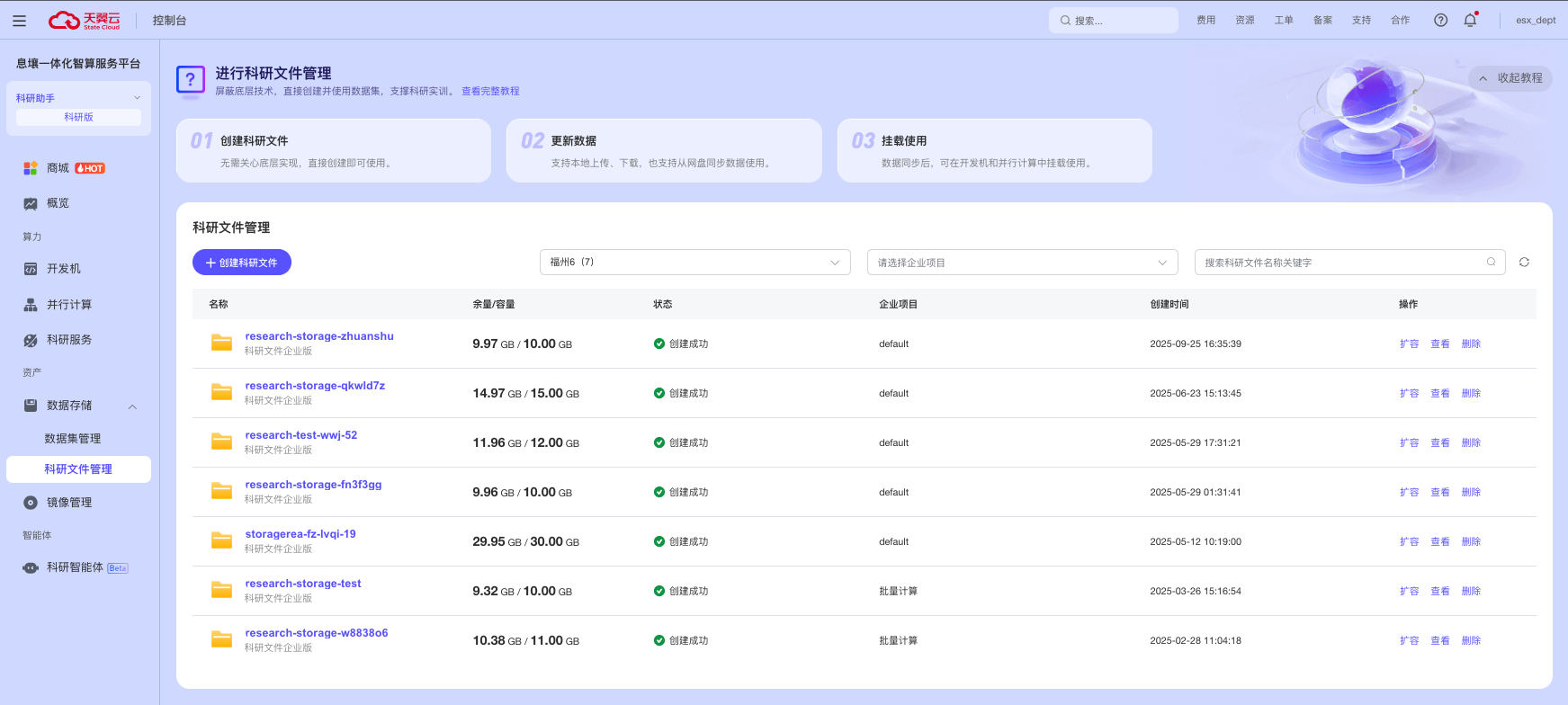
Task: Click the notification bell icon
Action: [x=1470, y=20]
